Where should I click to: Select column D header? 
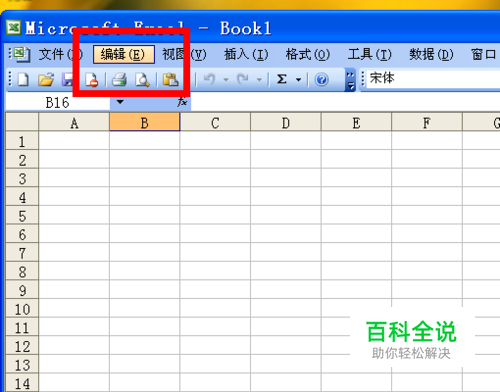pyautogui.click(x=286, y=122)
